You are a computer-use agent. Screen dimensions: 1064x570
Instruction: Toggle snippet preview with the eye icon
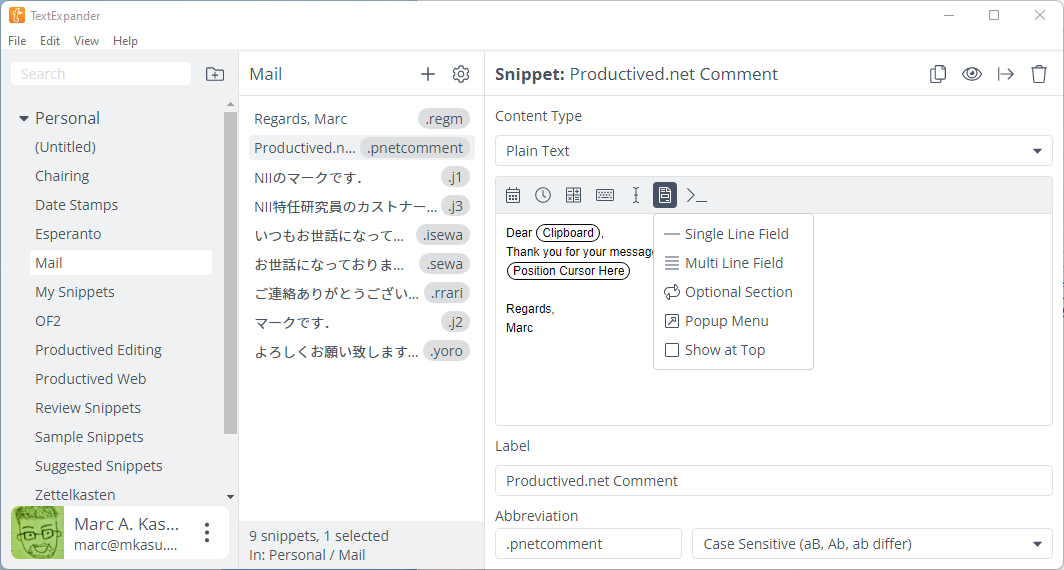972,74
